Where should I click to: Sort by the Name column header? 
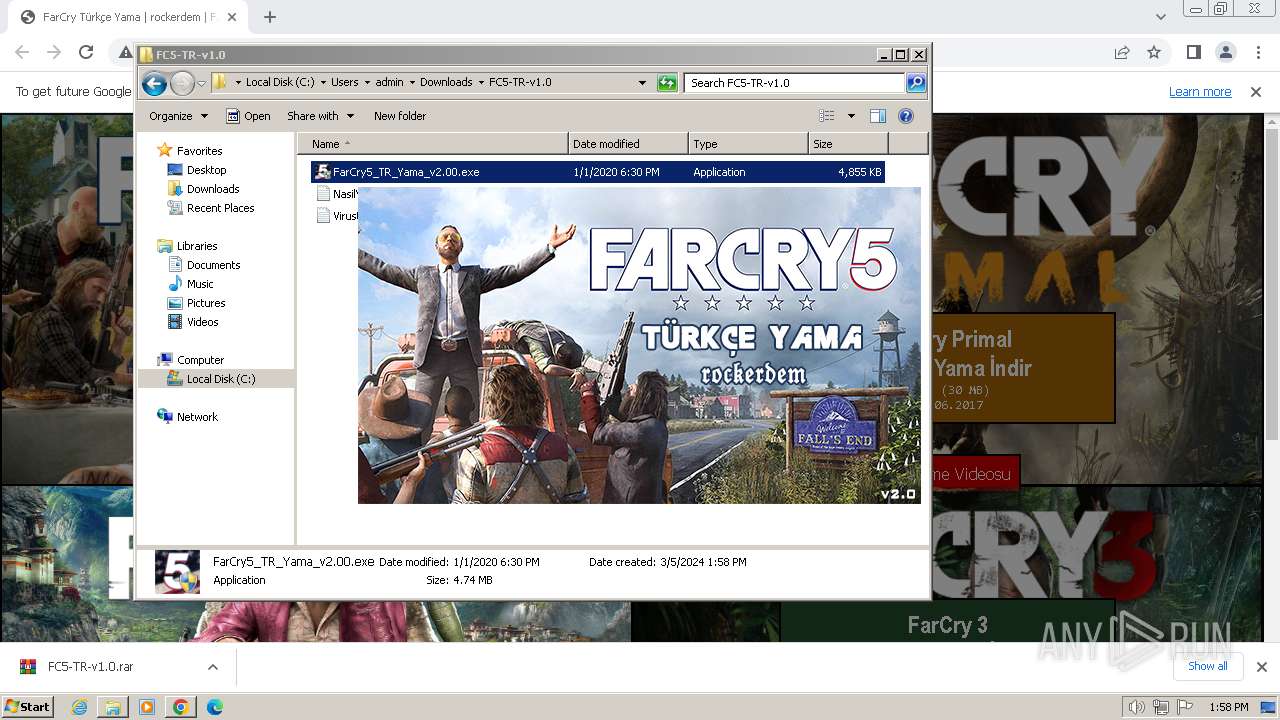click(432, 144)
